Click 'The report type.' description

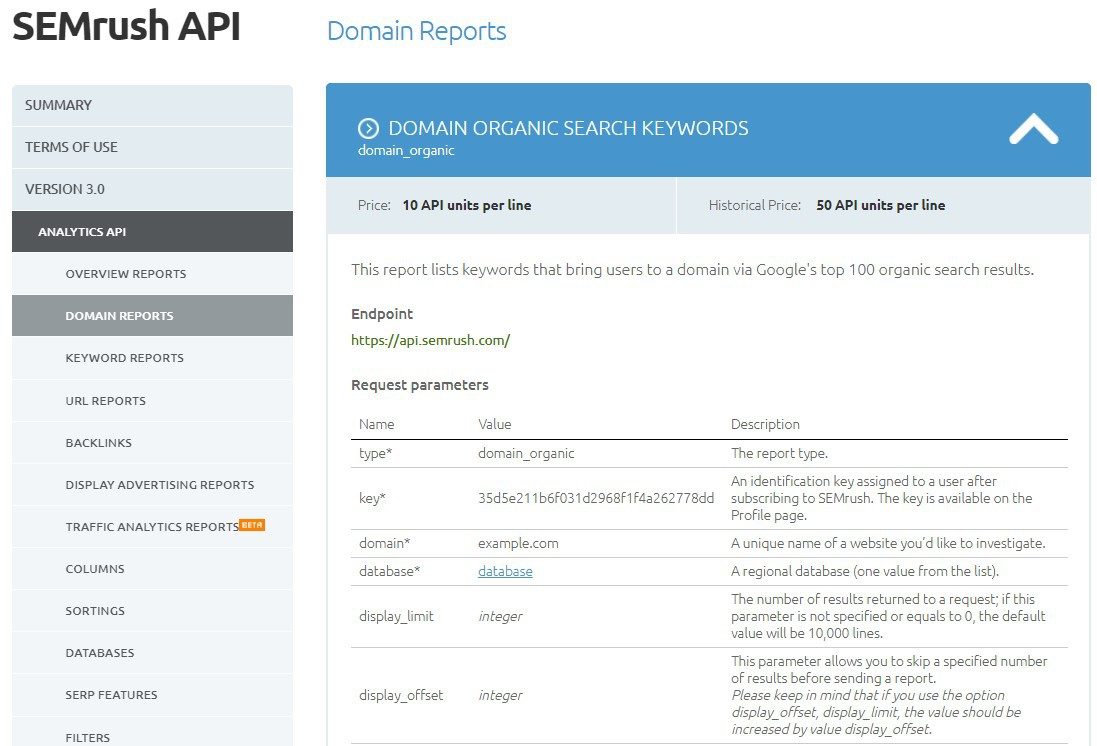click(779, 453)
